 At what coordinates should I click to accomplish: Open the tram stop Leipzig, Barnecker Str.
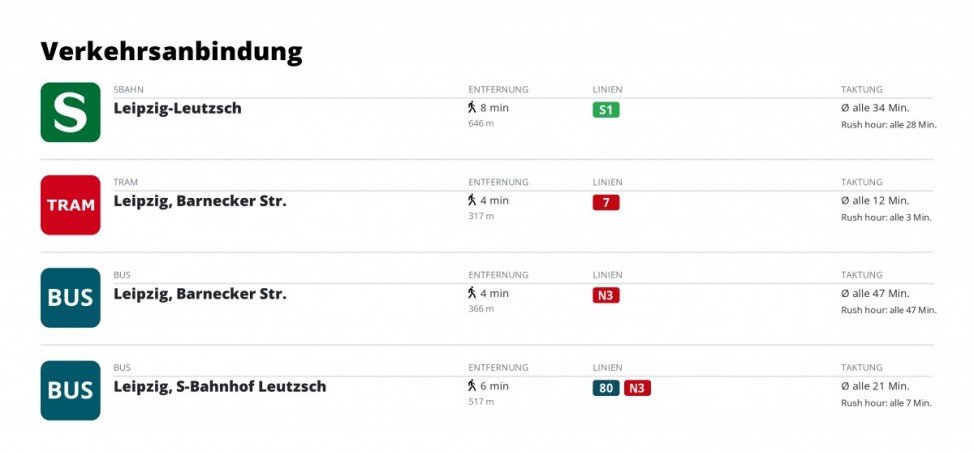pyautogui.click(x=200, y=201)
